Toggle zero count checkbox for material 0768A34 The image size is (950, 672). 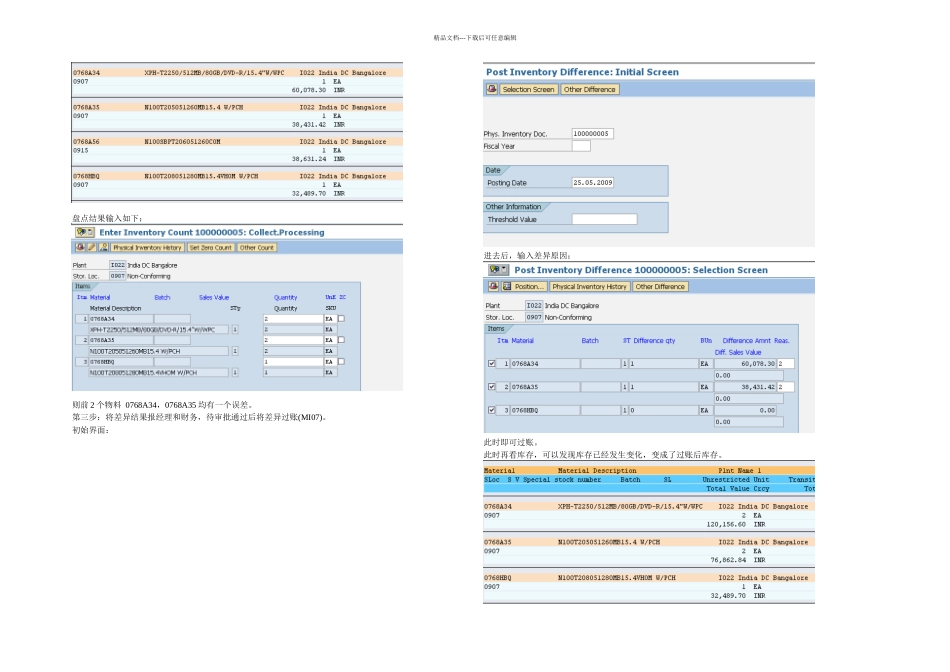click(x=341, y=319)
